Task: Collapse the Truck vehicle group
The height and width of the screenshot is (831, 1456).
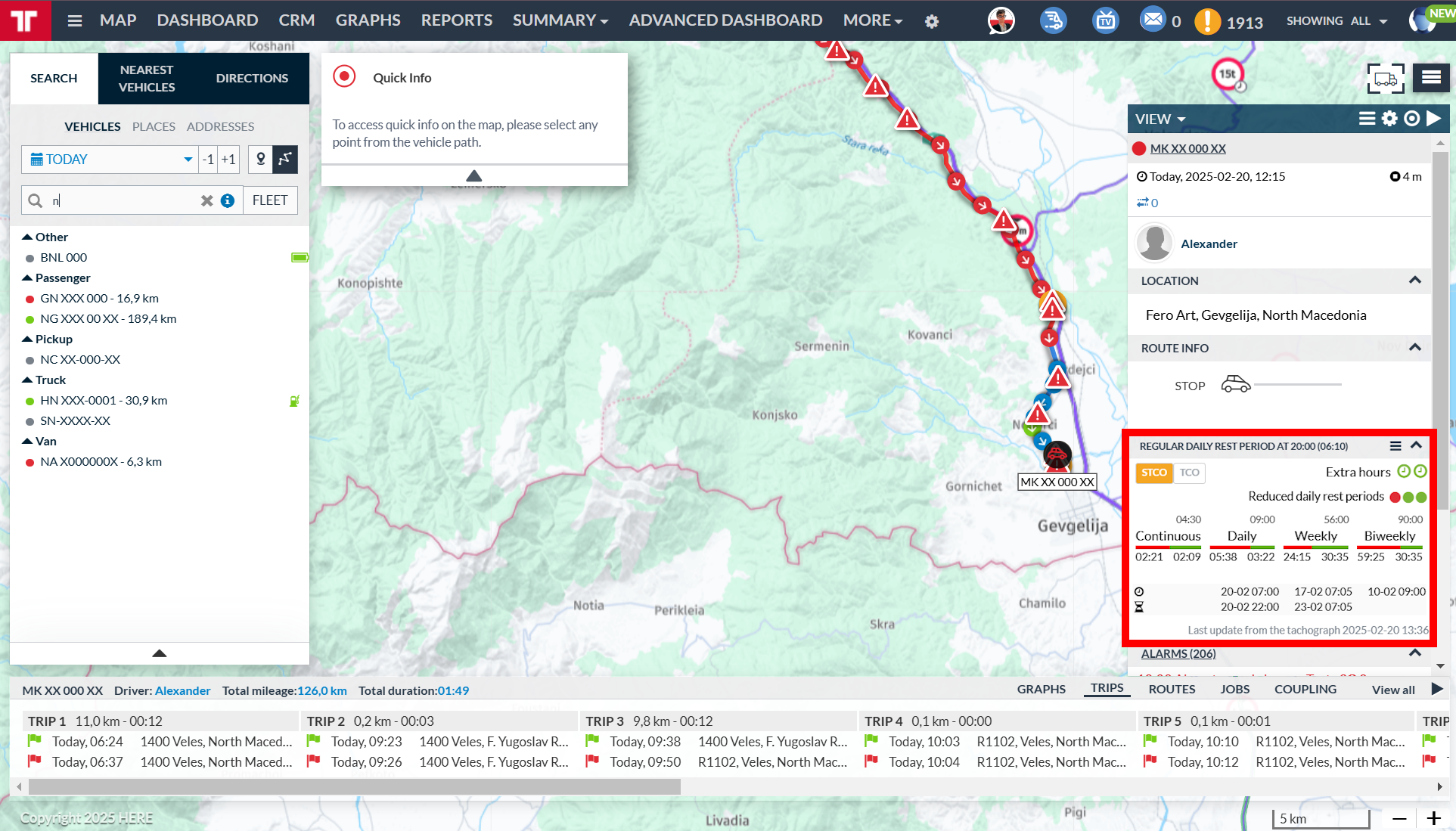Action: [x=28, y=380]
